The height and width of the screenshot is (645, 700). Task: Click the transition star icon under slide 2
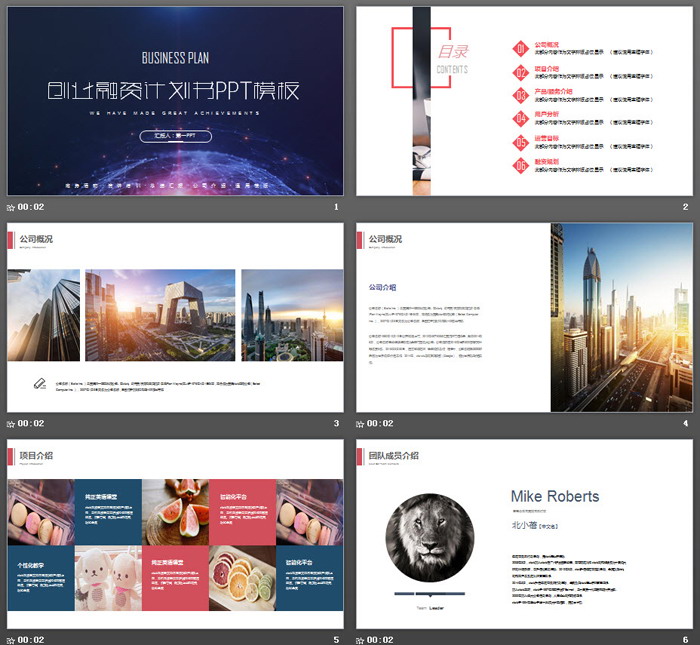click(x=360, y=207)
